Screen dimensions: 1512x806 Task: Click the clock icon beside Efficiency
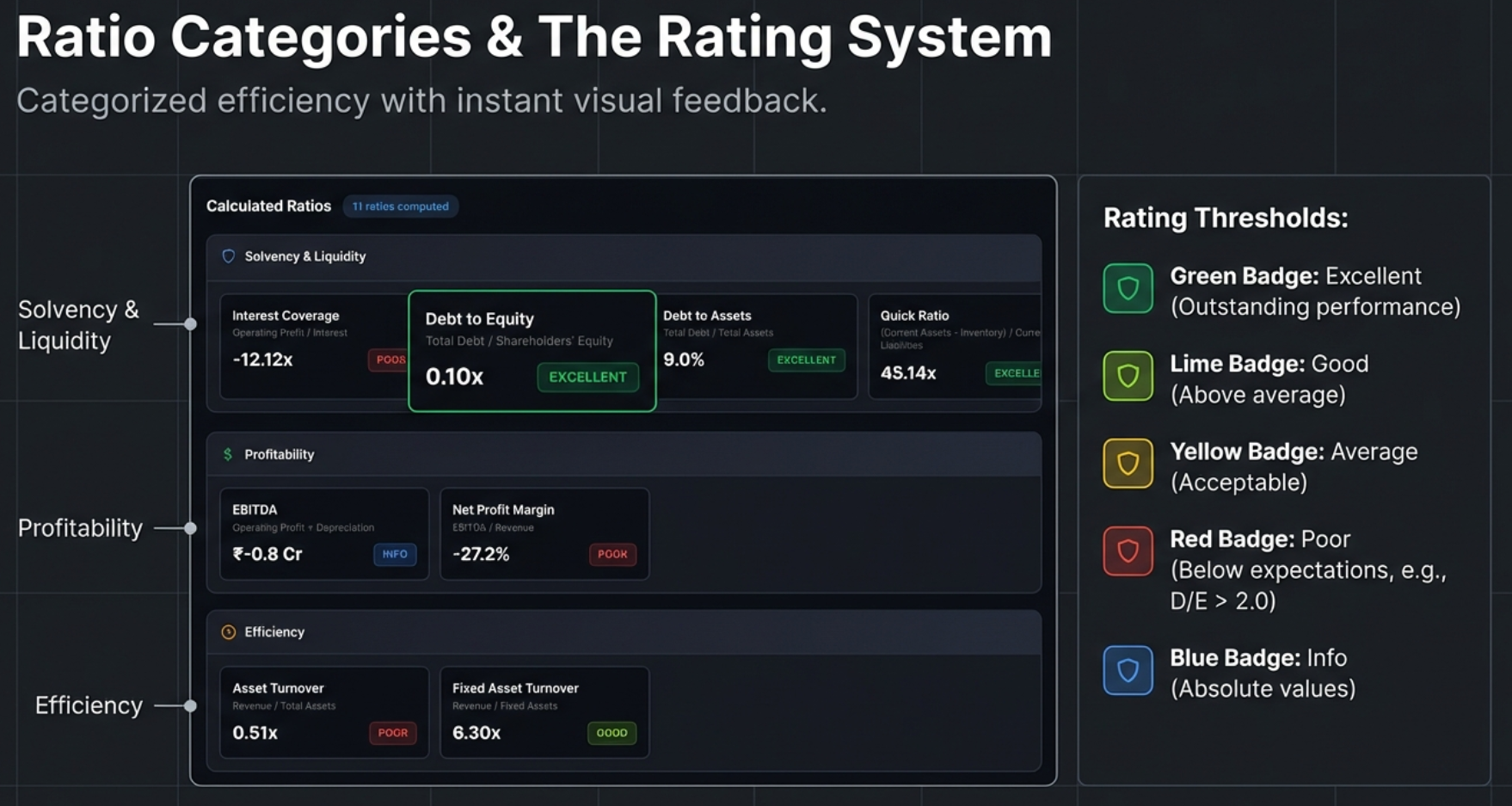pyautogui.click(x=228, y=632)
